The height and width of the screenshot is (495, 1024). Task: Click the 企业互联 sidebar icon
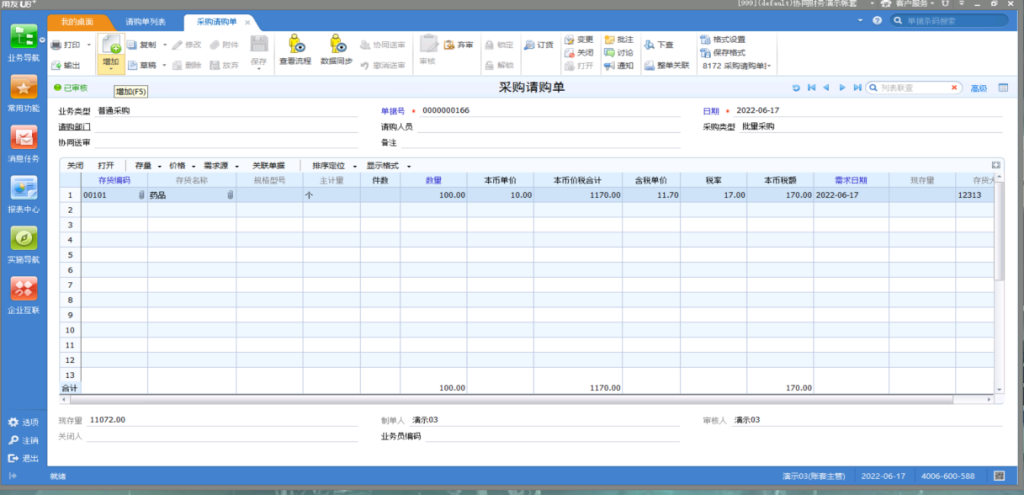tap(24, 294)
